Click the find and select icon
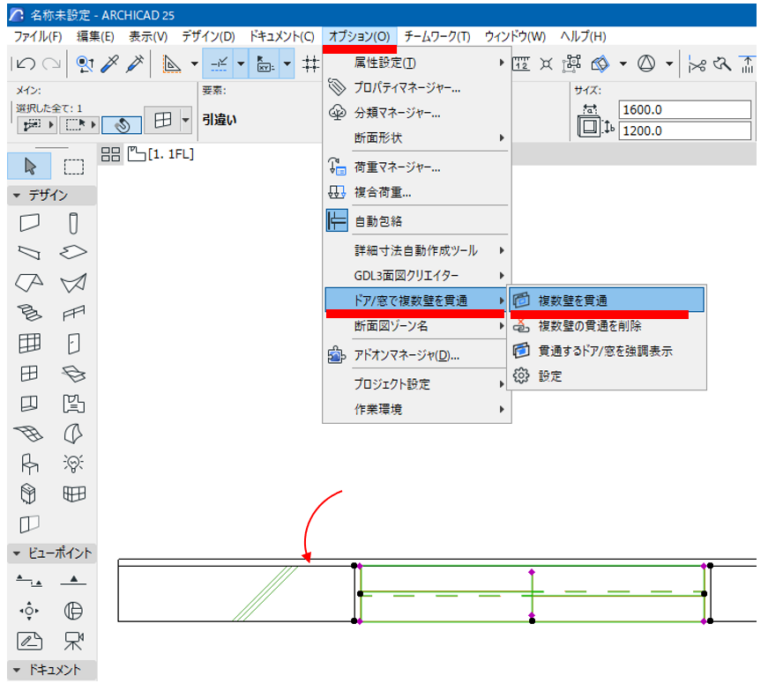Viewport: 768px width, 683px height. (x=85, y=64)
